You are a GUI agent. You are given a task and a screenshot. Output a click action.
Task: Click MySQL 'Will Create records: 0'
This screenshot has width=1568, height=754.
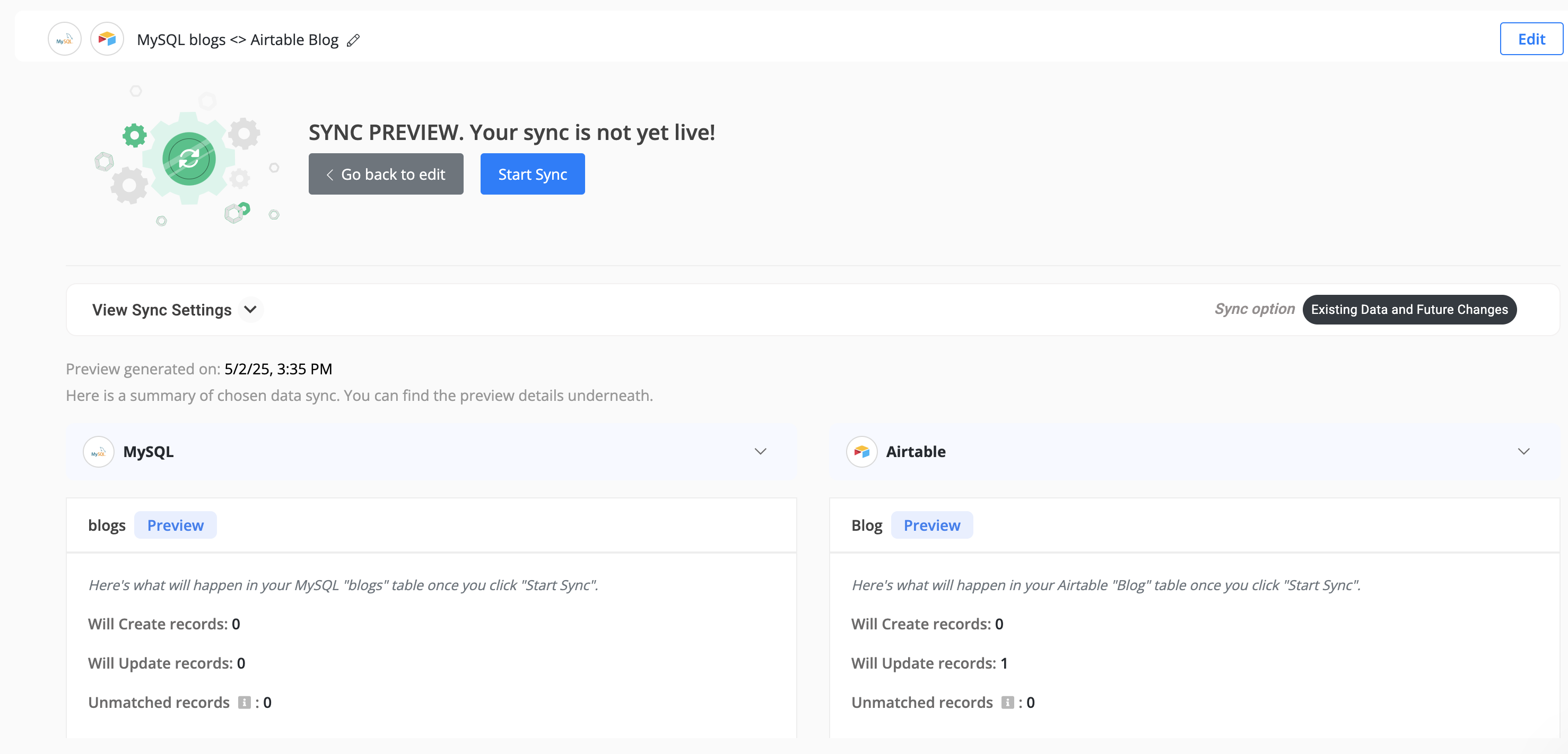[164, 625]
